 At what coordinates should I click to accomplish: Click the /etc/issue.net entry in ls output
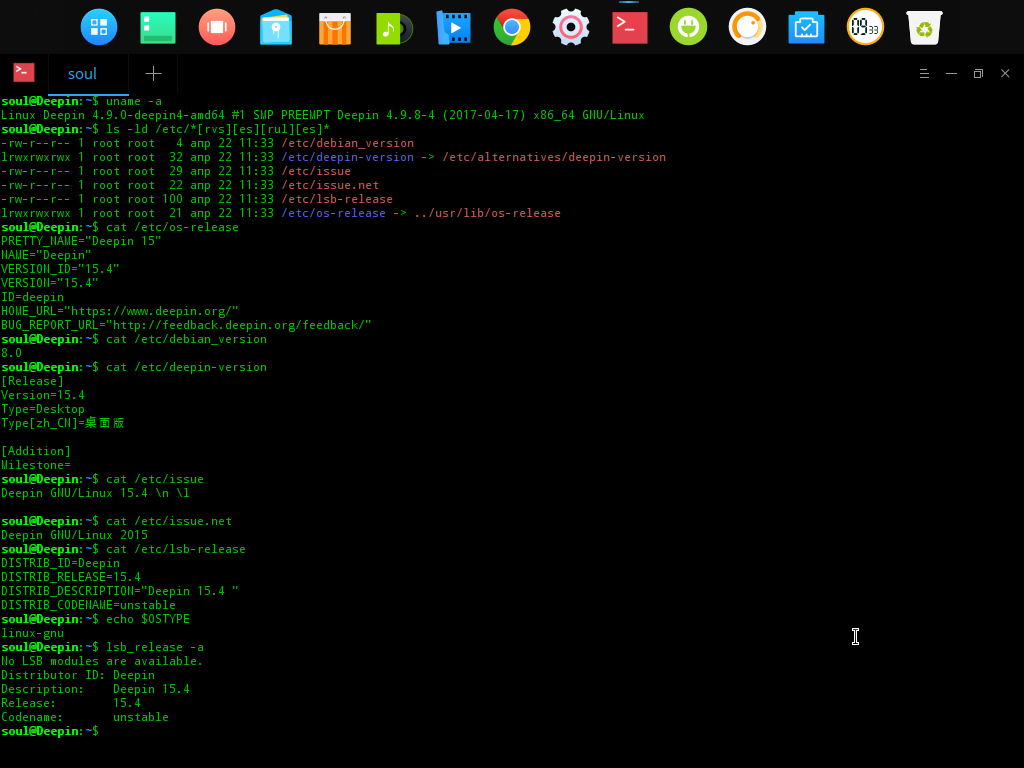(x=330, y=185)
